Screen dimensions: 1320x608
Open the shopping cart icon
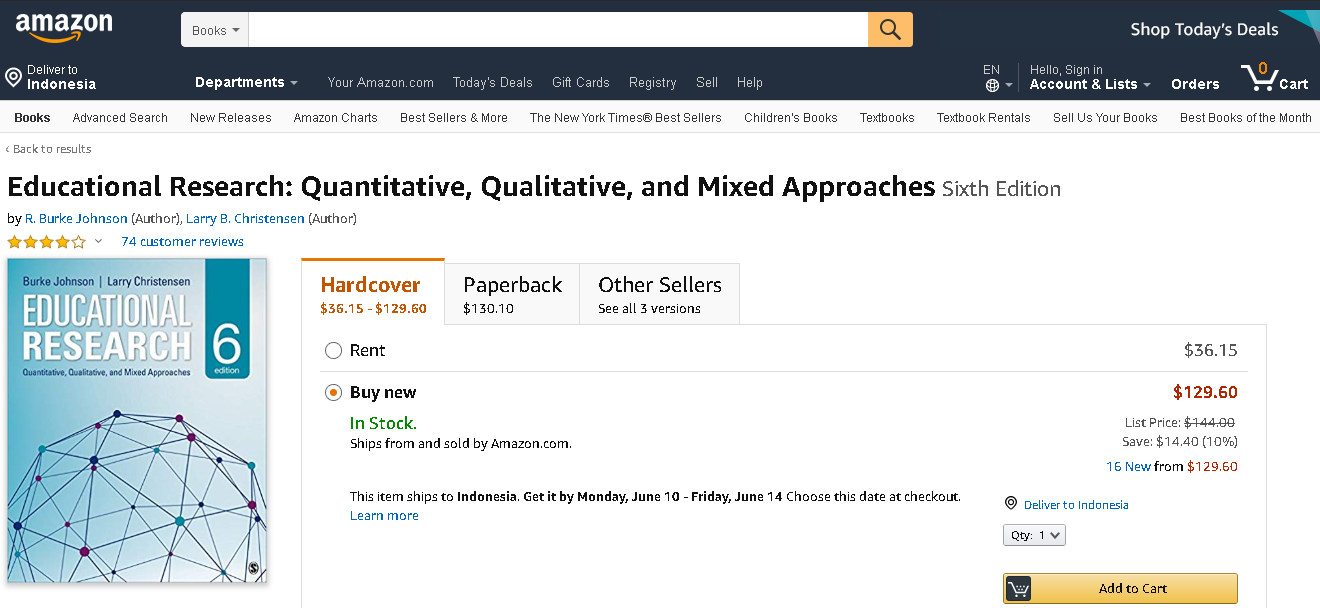1256,78
